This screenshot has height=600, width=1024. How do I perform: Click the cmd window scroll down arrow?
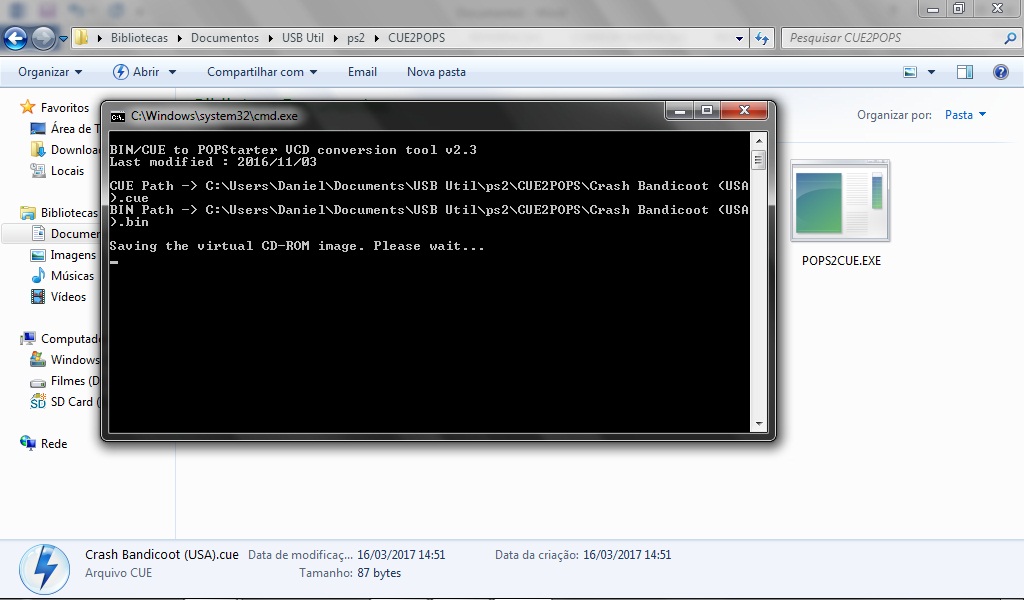coord(759,424)
